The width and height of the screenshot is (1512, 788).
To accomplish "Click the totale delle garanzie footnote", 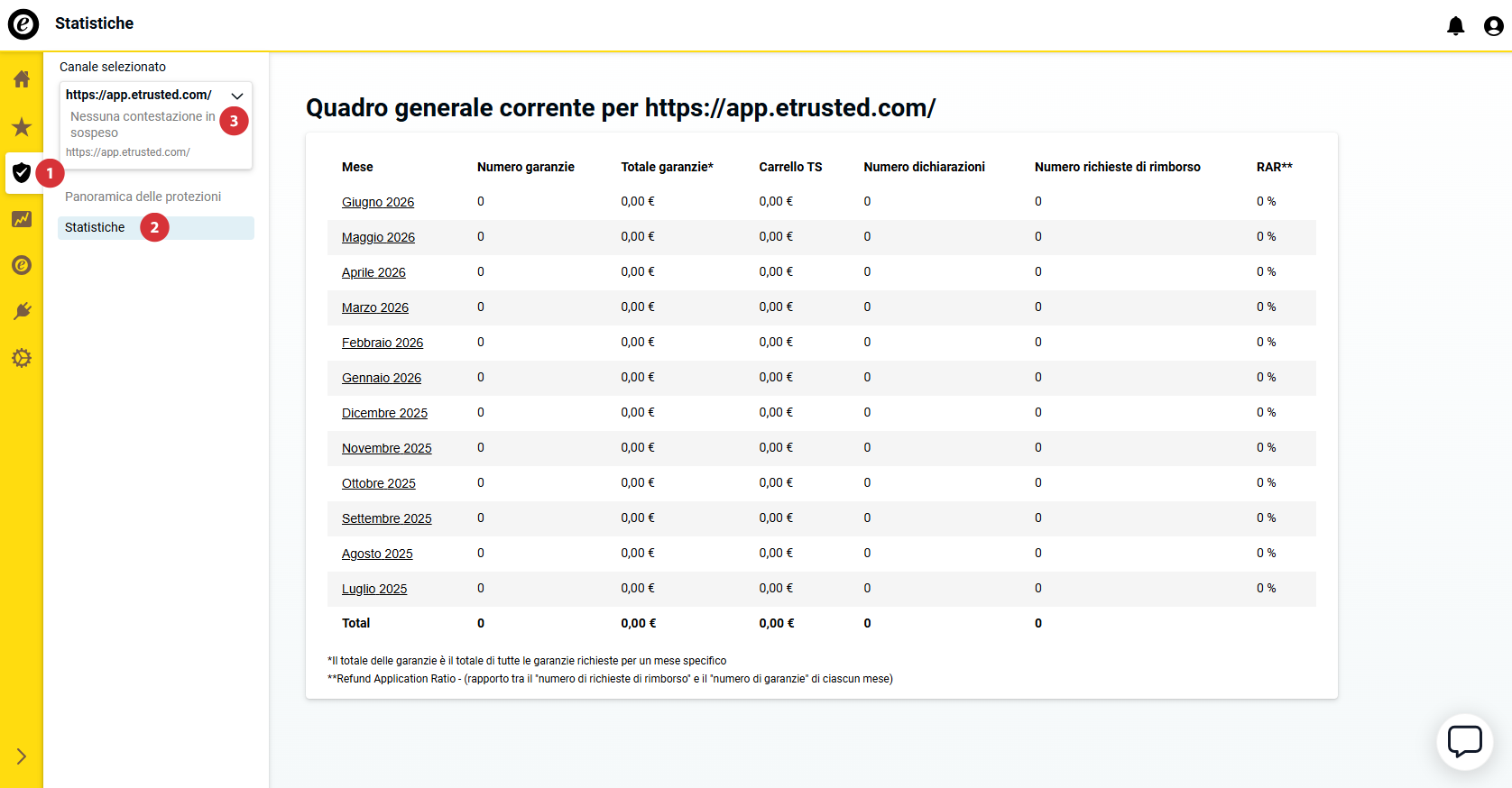I will [x=527, y=661].
